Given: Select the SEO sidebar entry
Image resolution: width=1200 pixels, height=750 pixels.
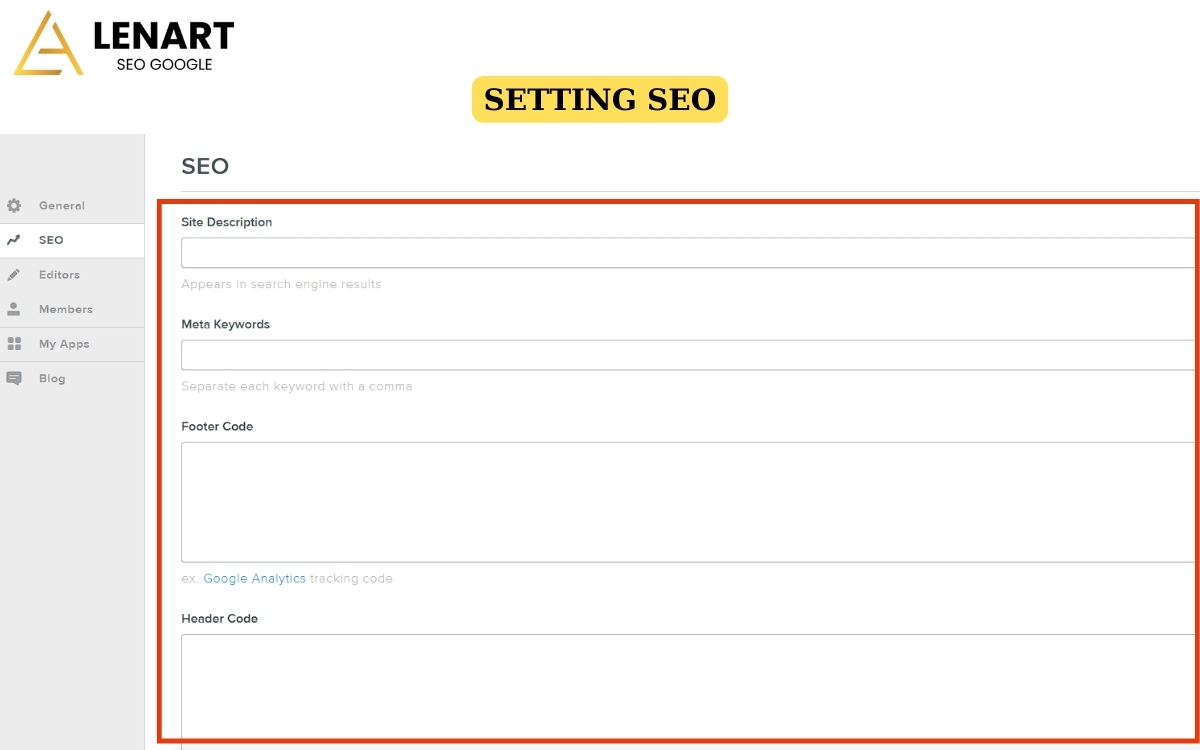Looking at the screenshot, I should tap(52, 240).
